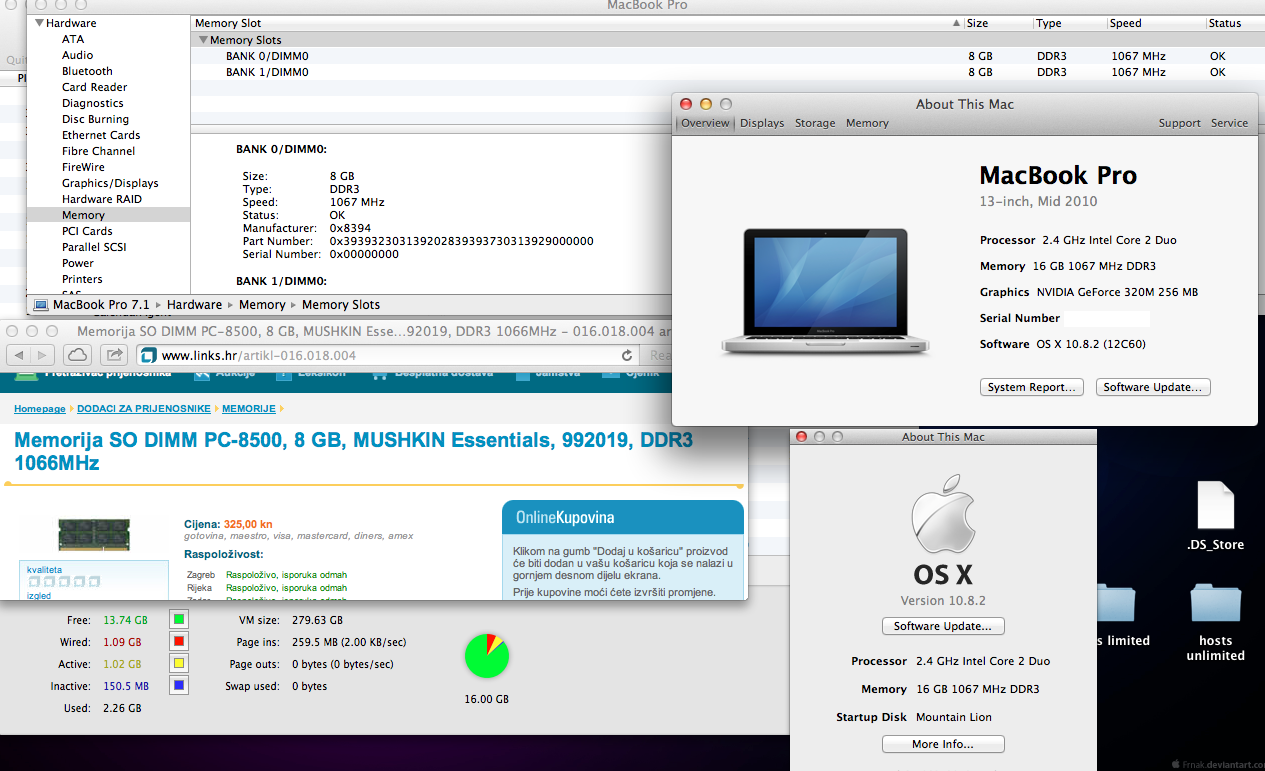The width and height of the screenshot is (1265, 771).
Task: Select Card Reader in Hardware sidebar
Action: [x=94, y=87]
